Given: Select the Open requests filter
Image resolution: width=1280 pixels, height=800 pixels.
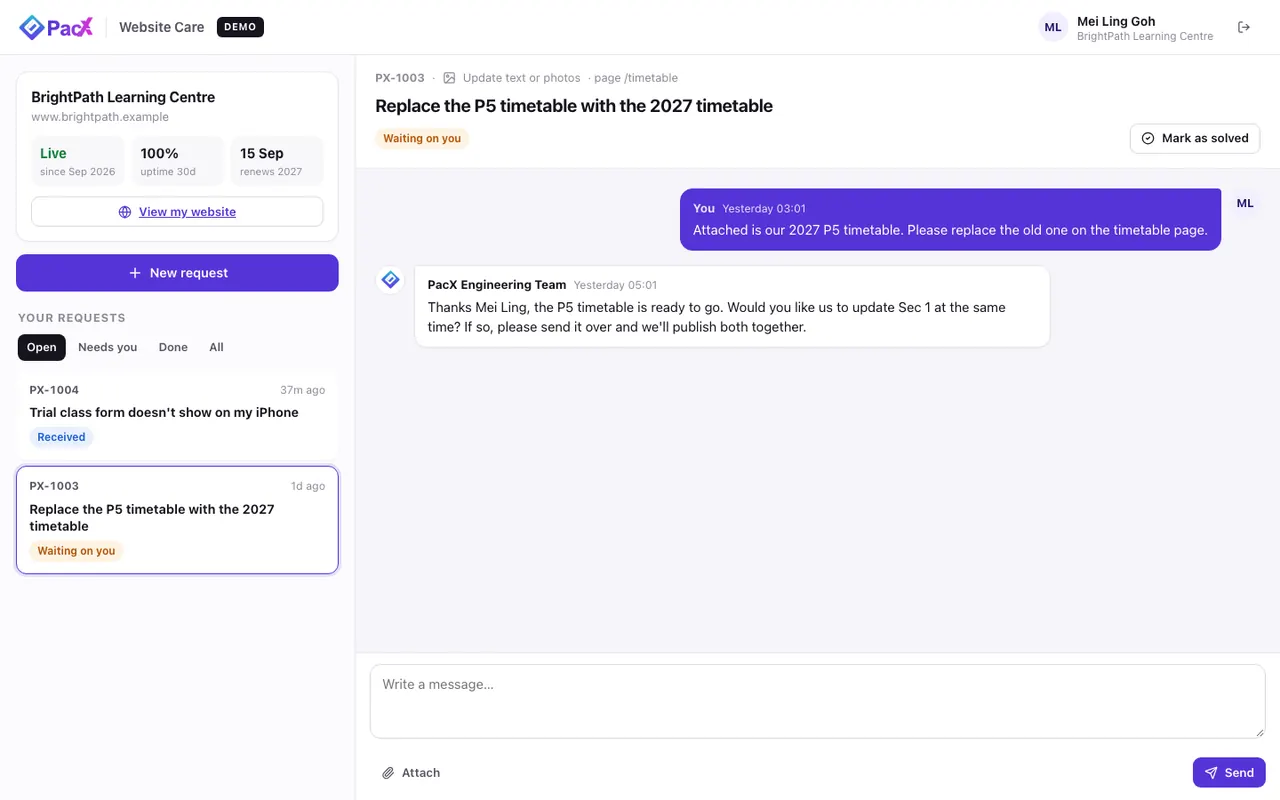Looking at the screenshot, I should coord(42,347).
